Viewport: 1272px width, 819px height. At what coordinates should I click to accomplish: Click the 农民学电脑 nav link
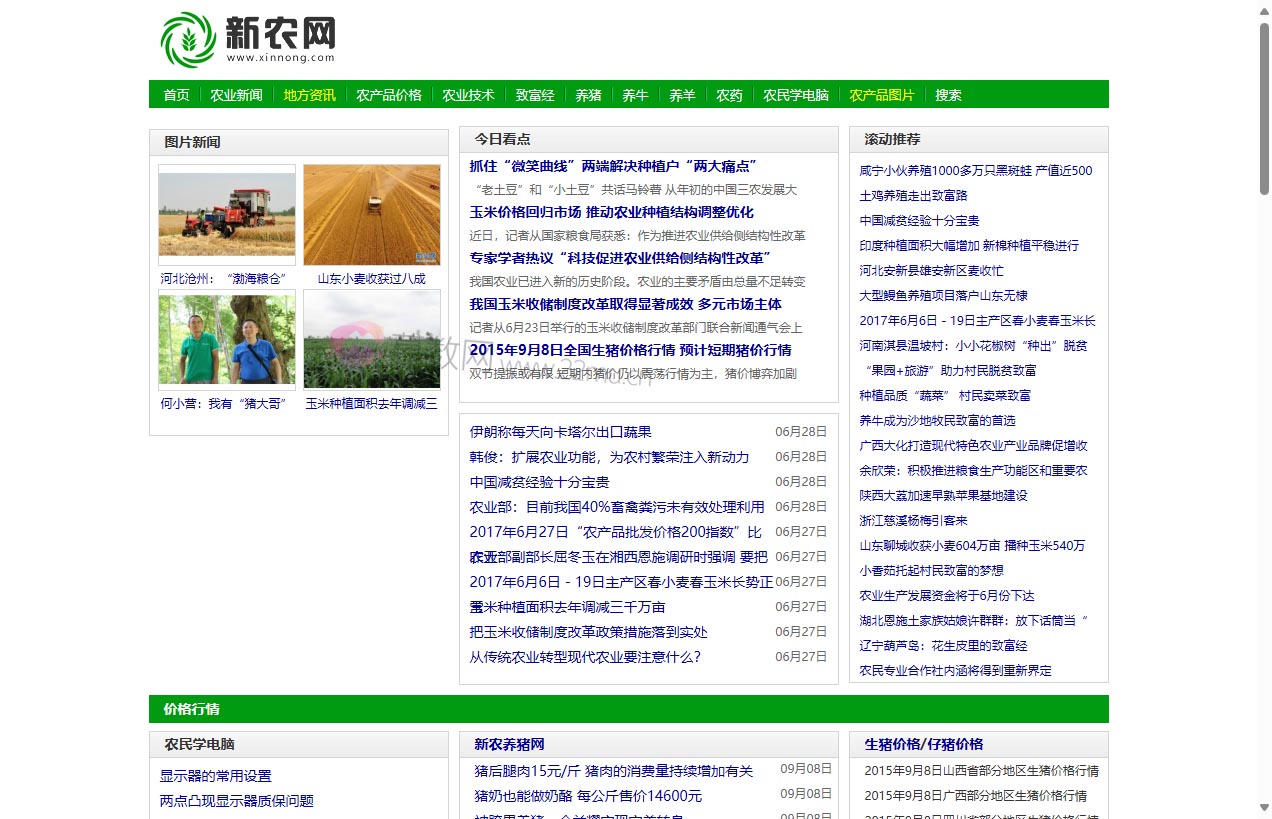pos(795,94)
